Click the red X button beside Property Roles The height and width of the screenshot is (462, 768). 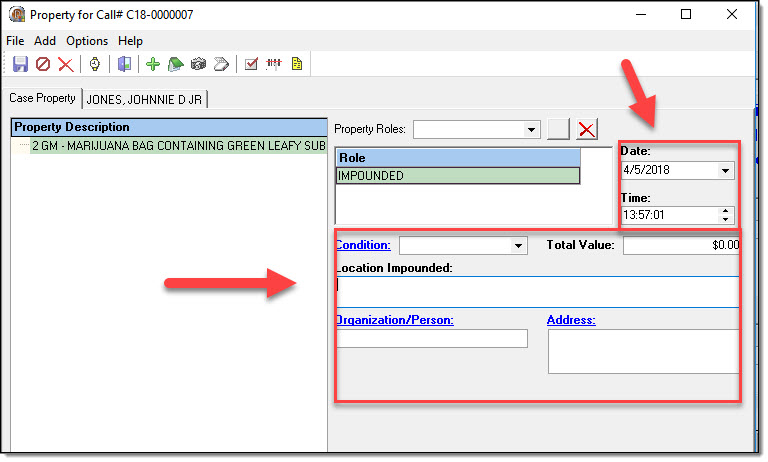coord(587,129)
